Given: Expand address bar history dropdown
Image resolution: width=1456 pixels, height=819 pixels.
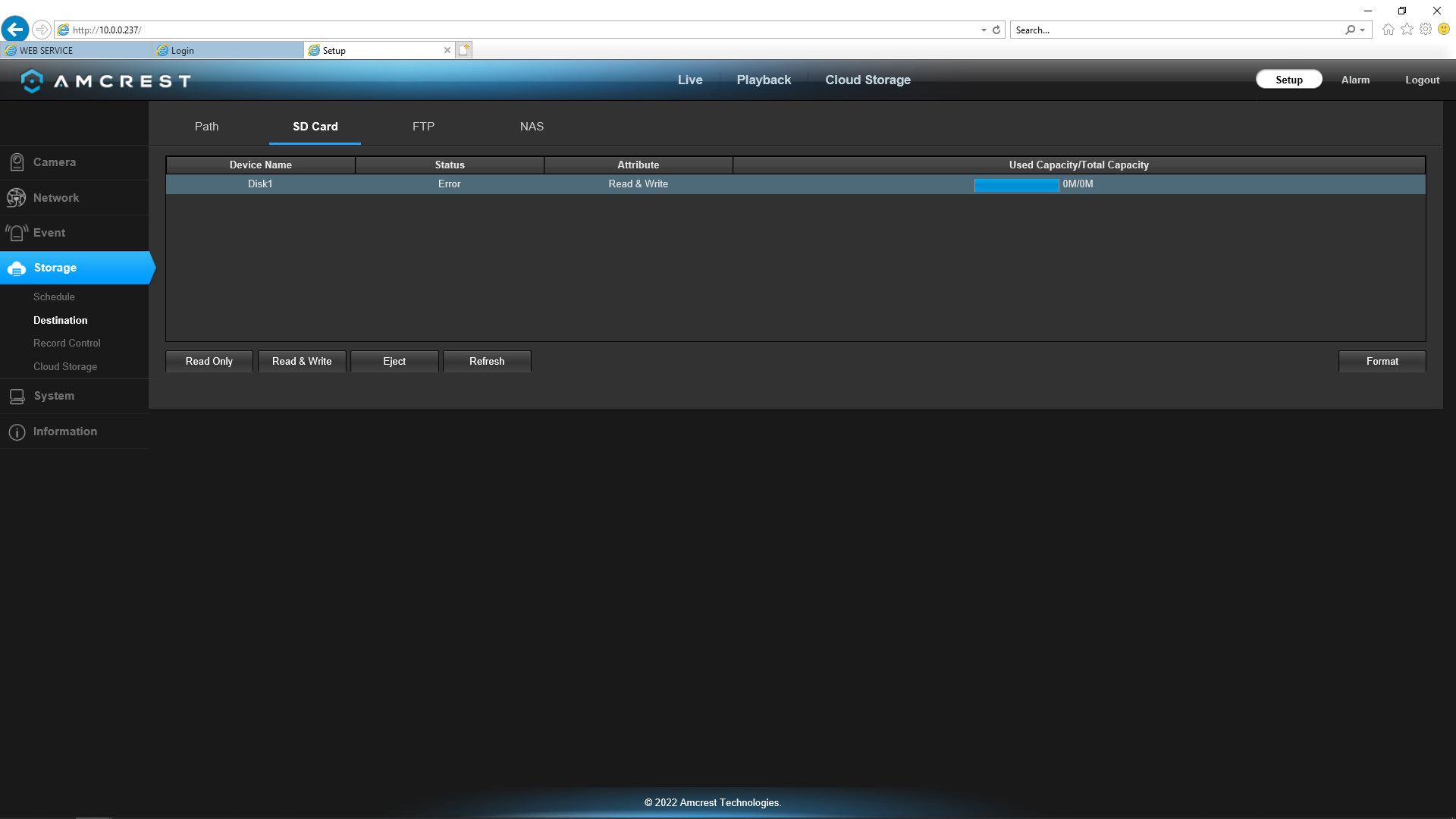Looking at the screenshot, I should tap(984, 30).
